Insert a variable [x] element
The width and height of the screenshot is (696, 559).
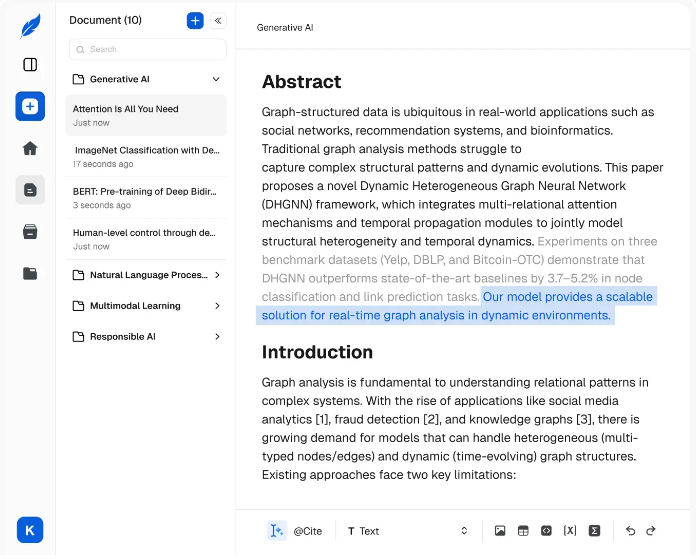tap(570, 531)
